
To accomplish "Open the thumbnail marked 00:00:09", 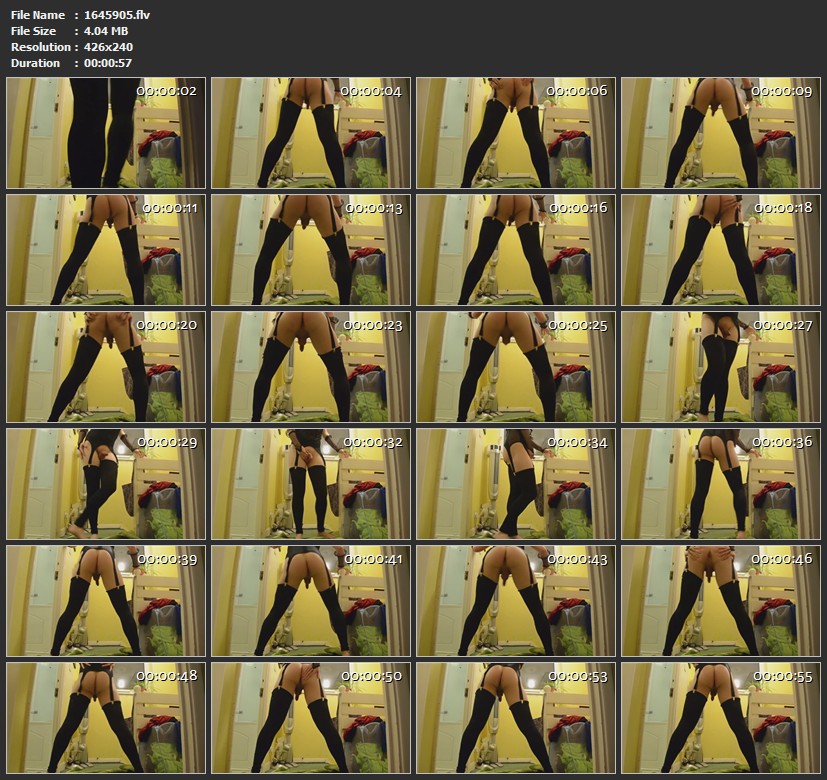I will pyautogui.click(x=719, y=133).
